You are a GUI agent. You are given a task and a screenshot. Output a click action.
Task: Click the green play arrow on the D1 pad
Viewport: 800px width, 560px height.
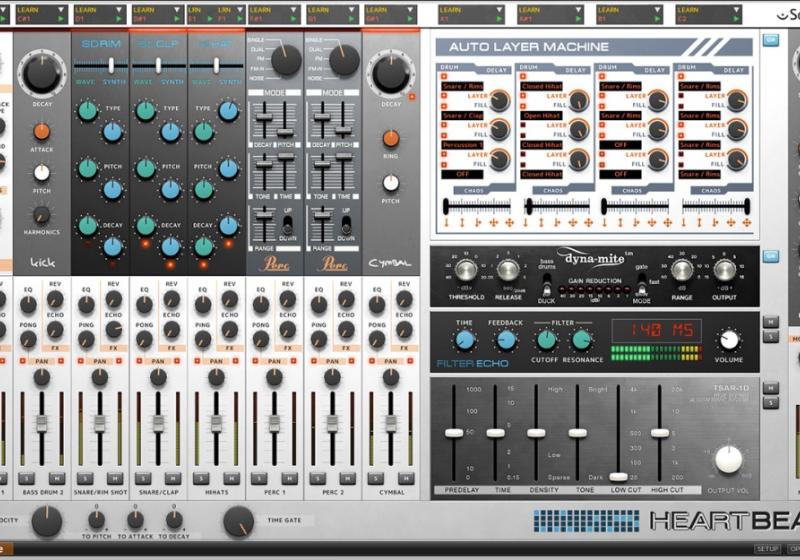pos(119,19)
